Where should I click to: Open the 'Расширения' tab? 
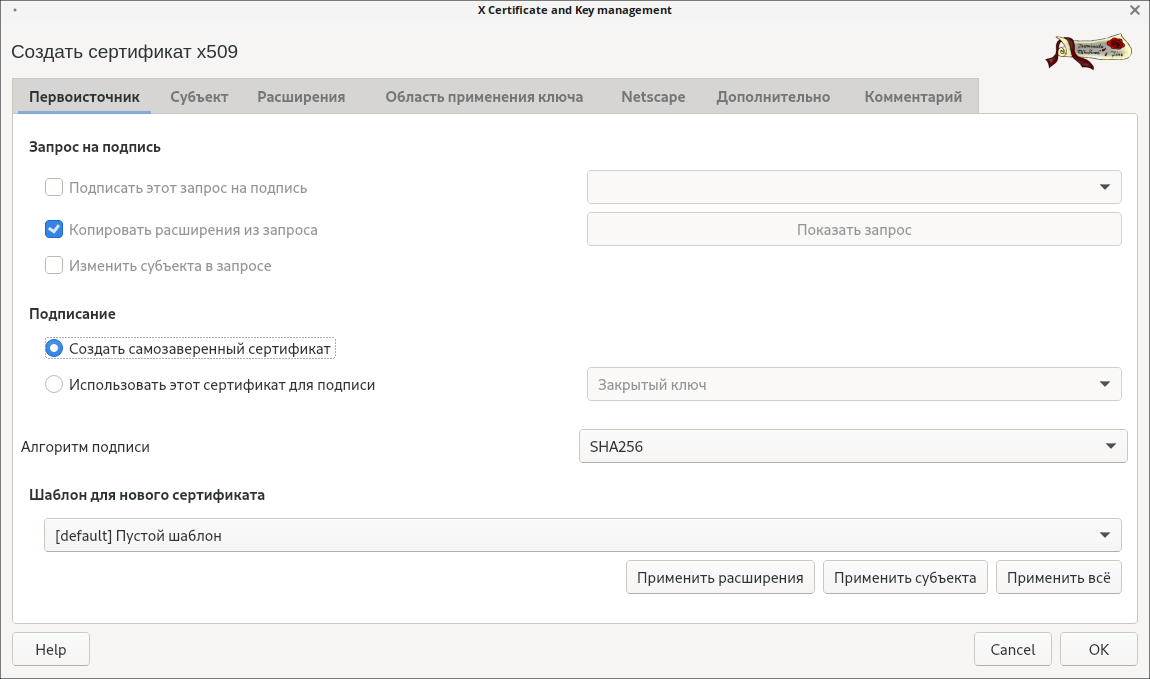click(301, 97)
